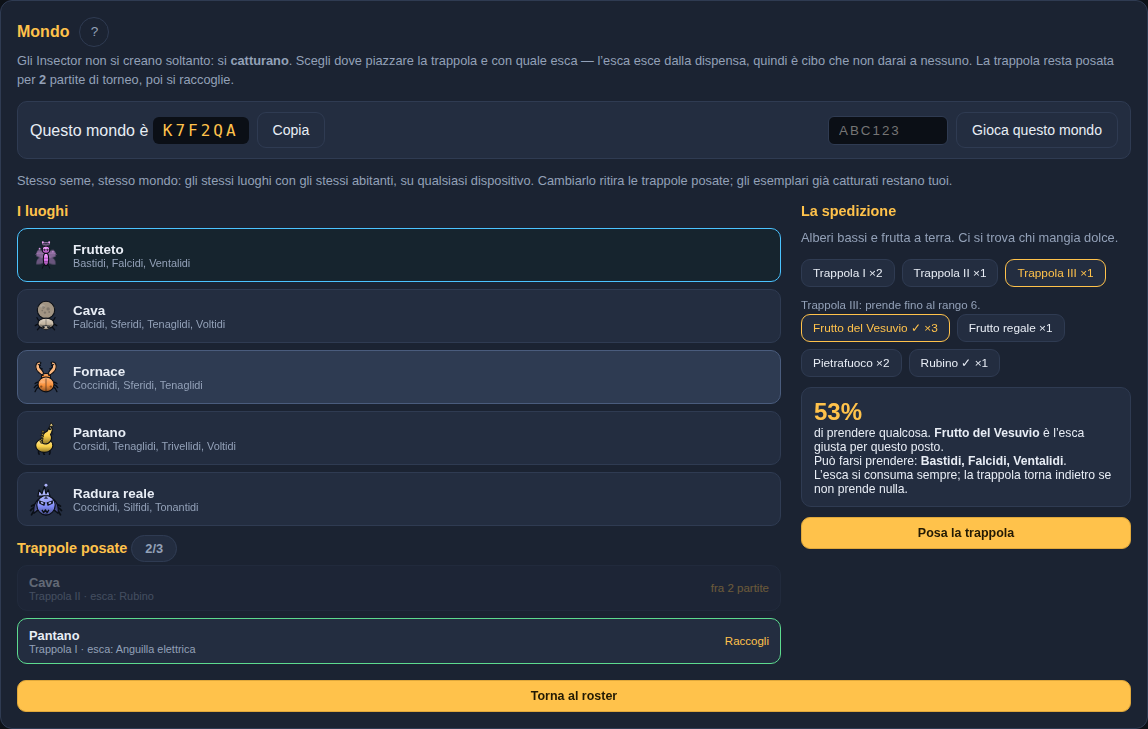Select the Frutteto location row
Screen dimensions: 1148x729
point(399,255)
